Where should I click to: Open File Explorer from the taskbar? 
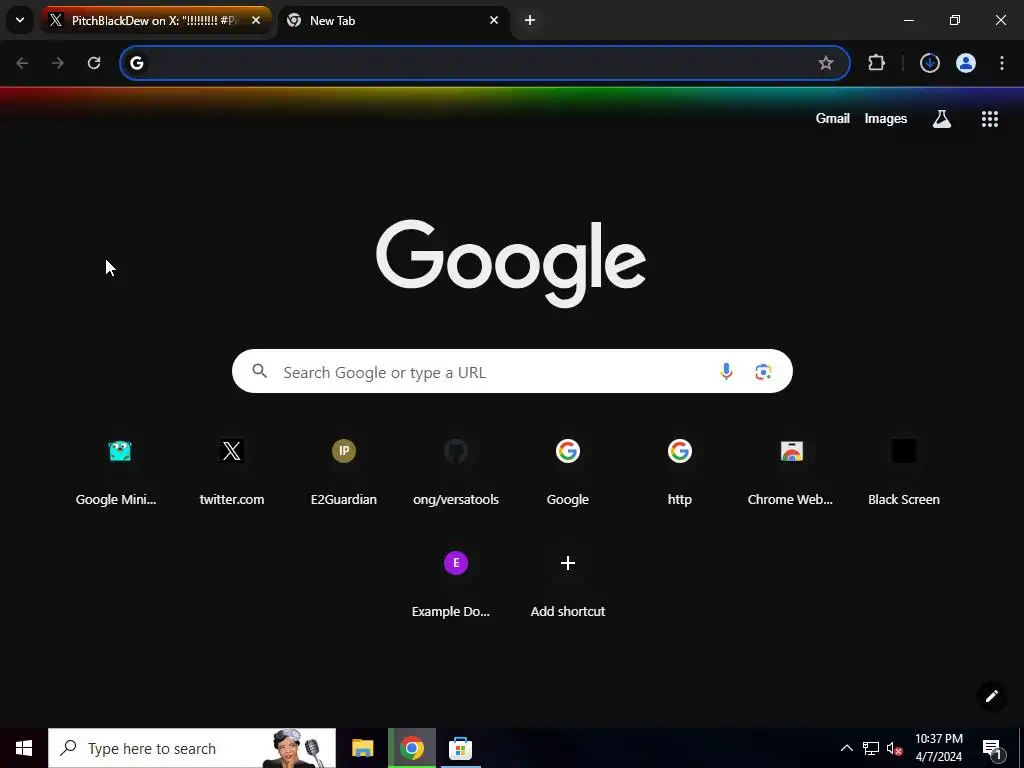pyautogui.click(x=362, y=748)
